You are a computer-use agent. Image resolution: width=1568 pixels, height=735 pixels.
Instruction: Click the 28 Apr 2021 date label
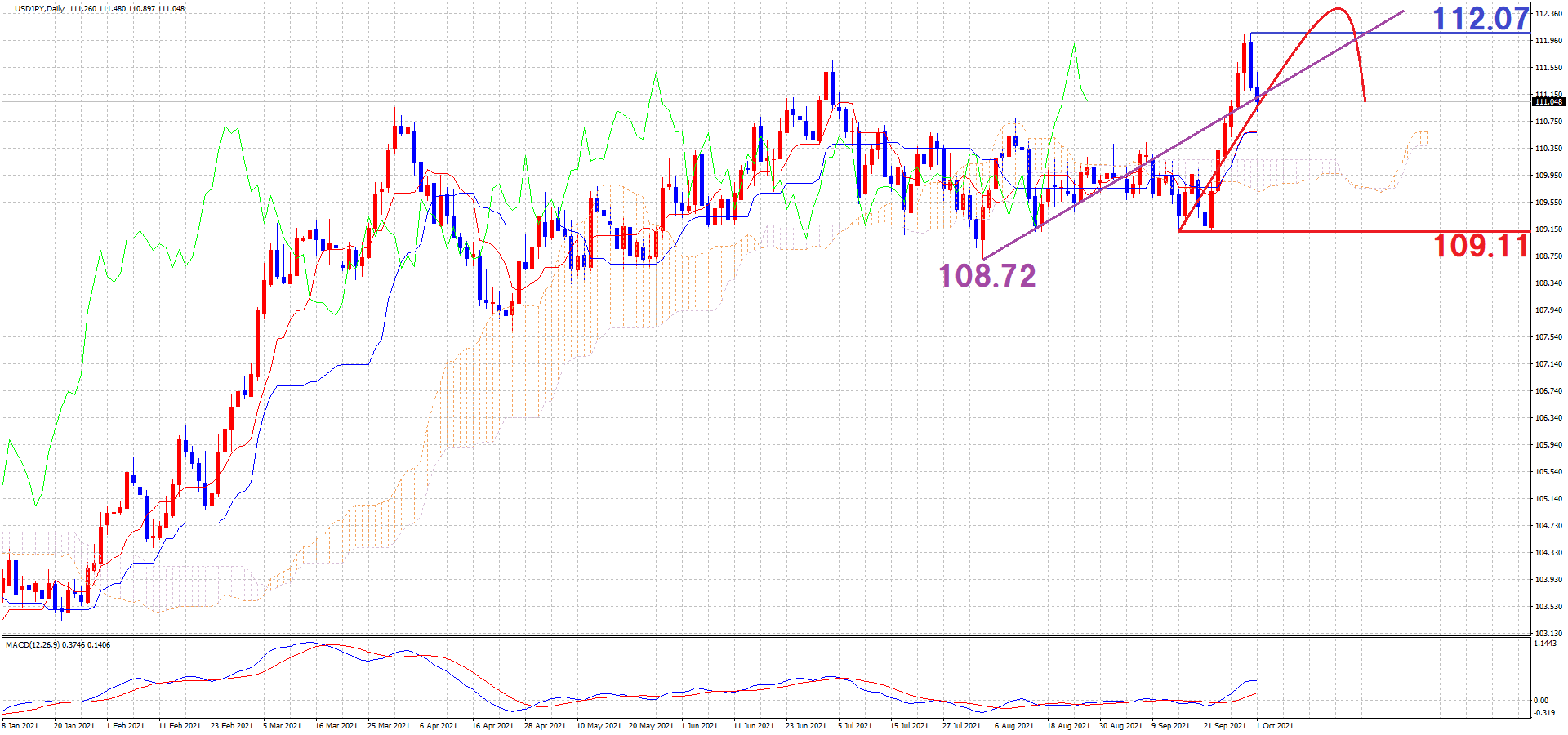click(x=545, y=725)
